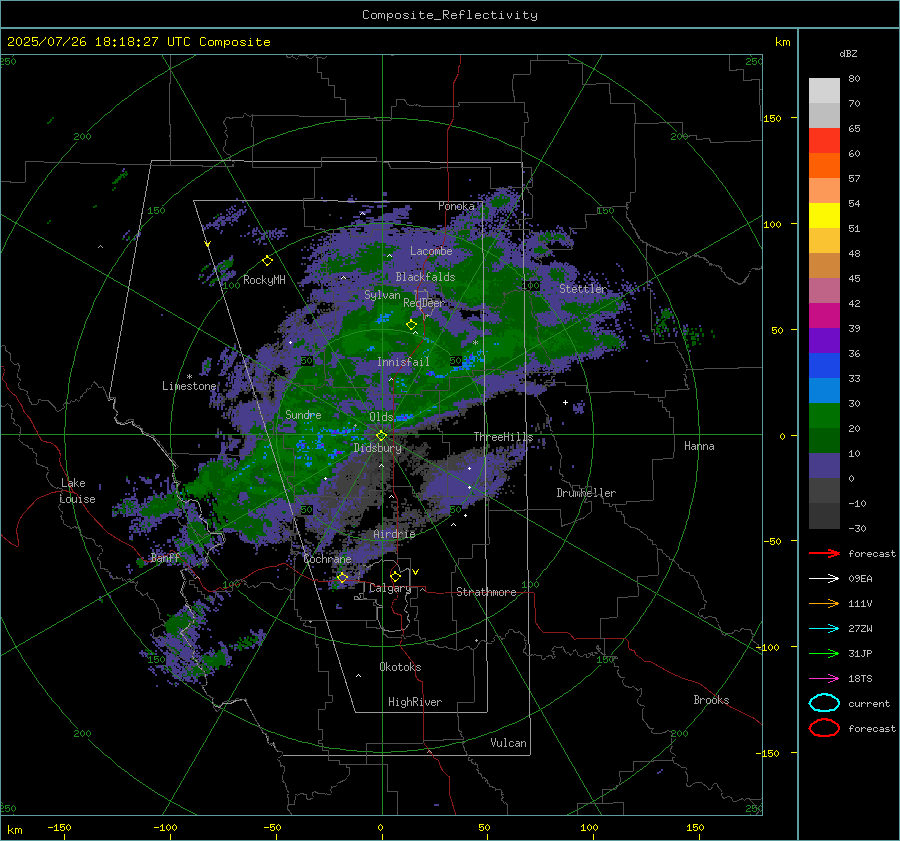Click the -30 value in the dBZ legend
900x841 pixels.
pos(857,528)
